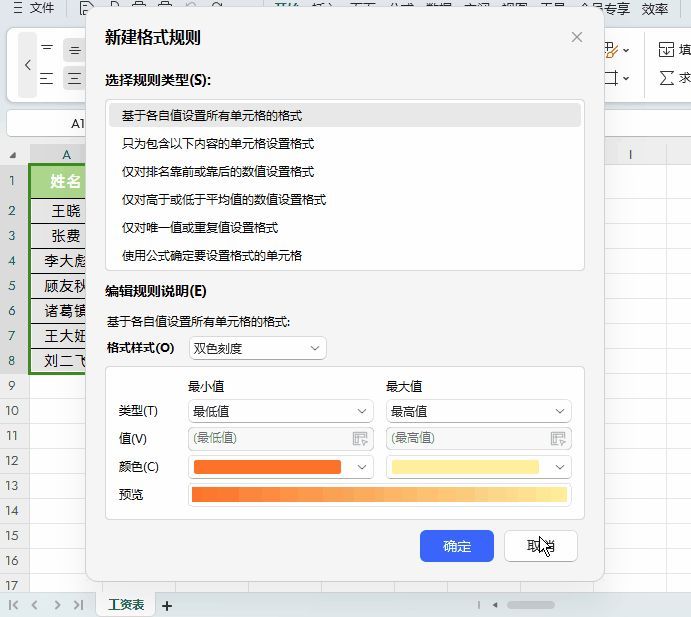Select column A header
The width and height of the screenshot is (691, 617).
pos(58,155)
